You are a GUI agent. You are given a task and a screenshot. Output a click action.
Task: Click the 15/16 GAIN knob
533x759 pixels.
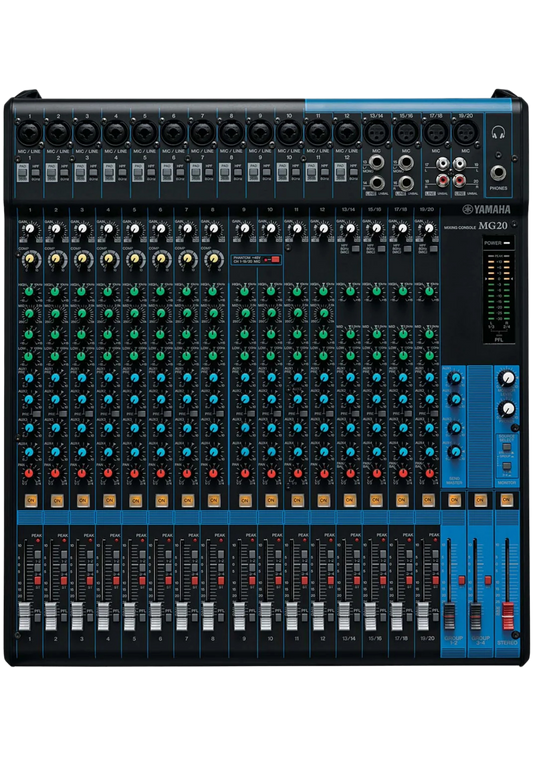(375, 229)
